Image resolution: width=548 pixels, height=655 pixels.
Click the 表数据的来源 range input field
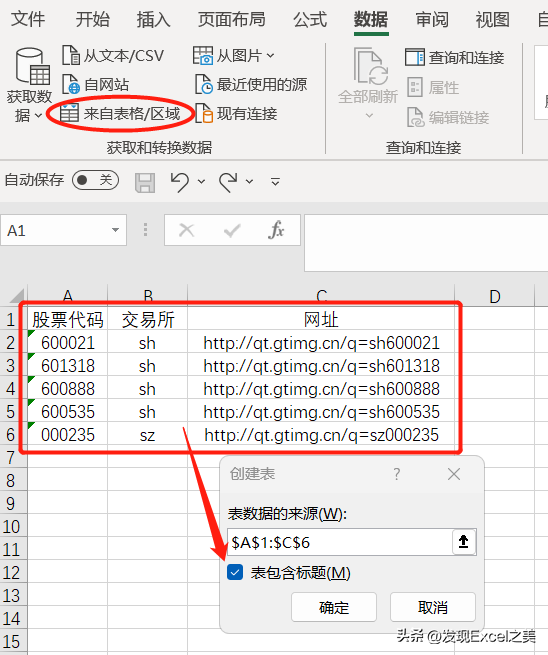pos(339,542)
